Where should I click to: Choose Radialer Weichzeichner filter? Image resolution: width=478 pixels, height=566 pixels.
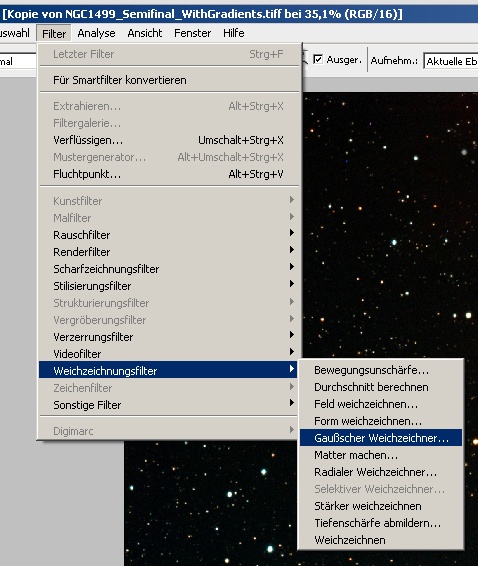(381, 472)
